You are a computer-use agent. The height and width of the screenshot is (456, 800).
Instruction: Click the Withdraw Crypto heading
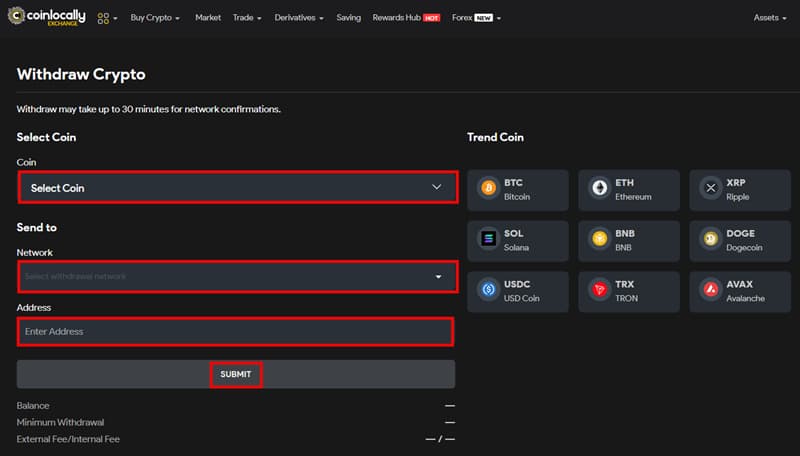pos(81,74)
